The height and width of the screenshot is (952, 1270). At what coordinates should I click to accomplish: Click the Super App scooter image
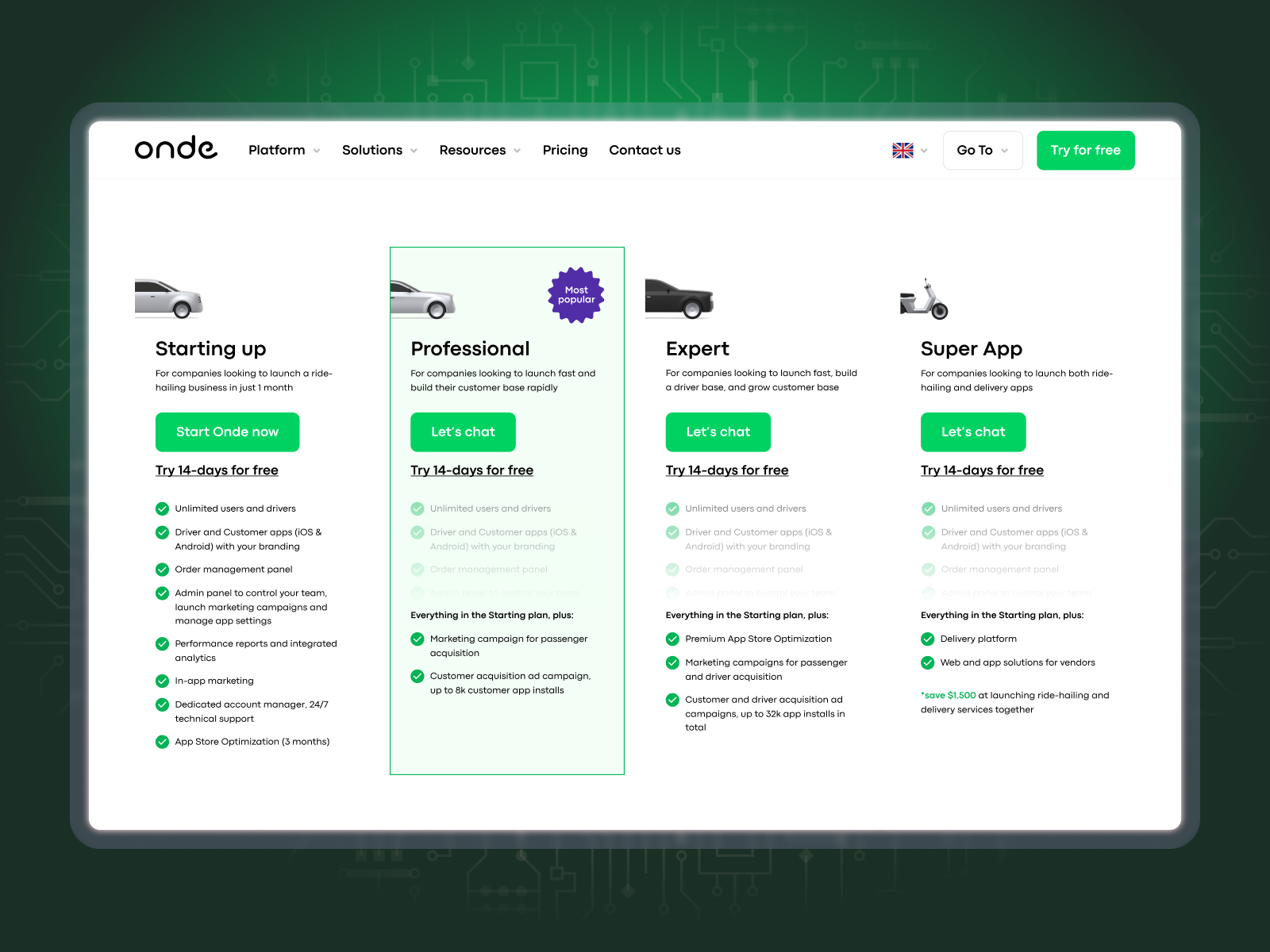[x=924, y=299]
